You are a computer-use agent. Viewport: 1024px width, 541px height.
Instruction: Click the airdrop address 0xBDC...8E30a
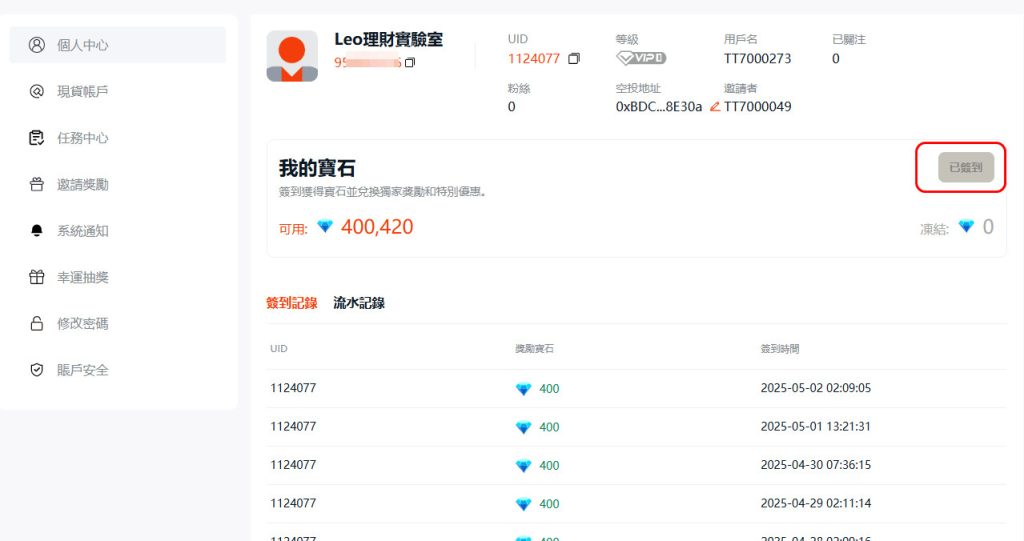(659, 107)
